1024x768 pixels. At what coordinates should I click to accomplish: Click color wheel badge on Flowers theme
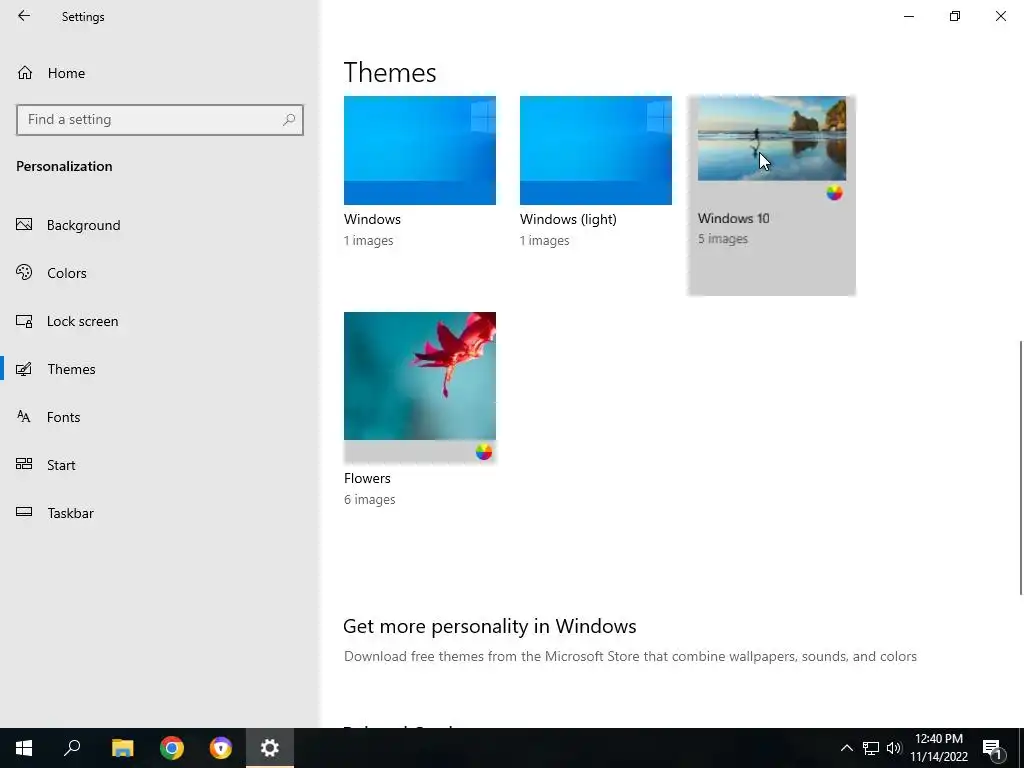tap(483, 452)
